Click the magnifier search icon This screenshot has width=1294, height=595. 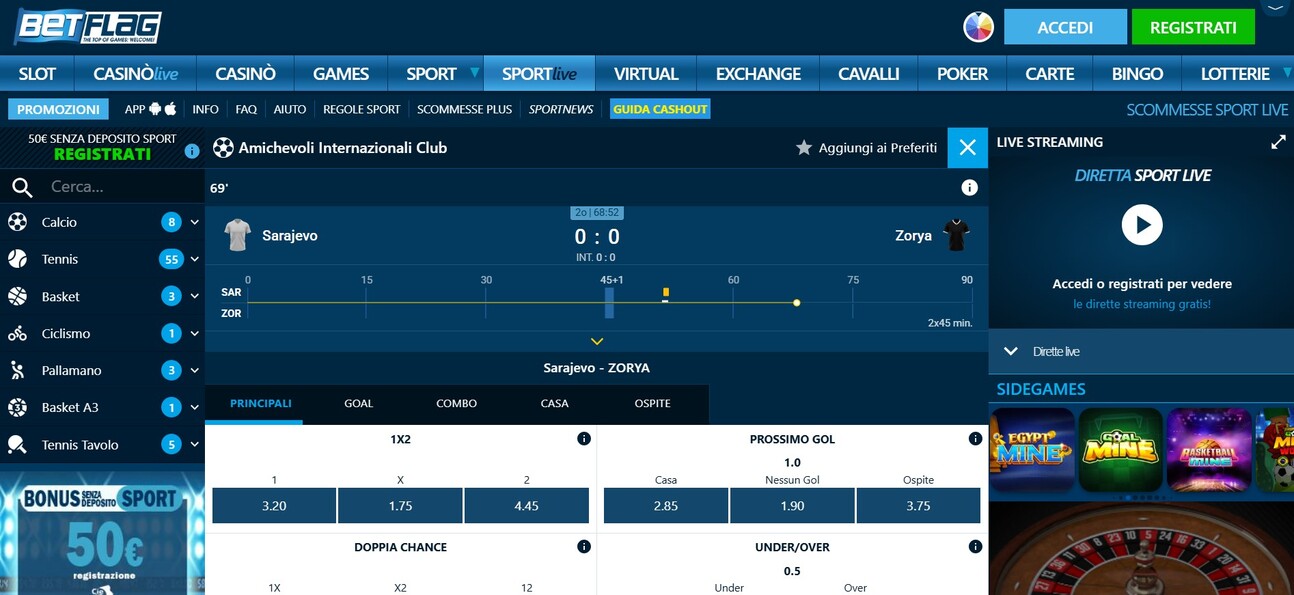point(21,186)
